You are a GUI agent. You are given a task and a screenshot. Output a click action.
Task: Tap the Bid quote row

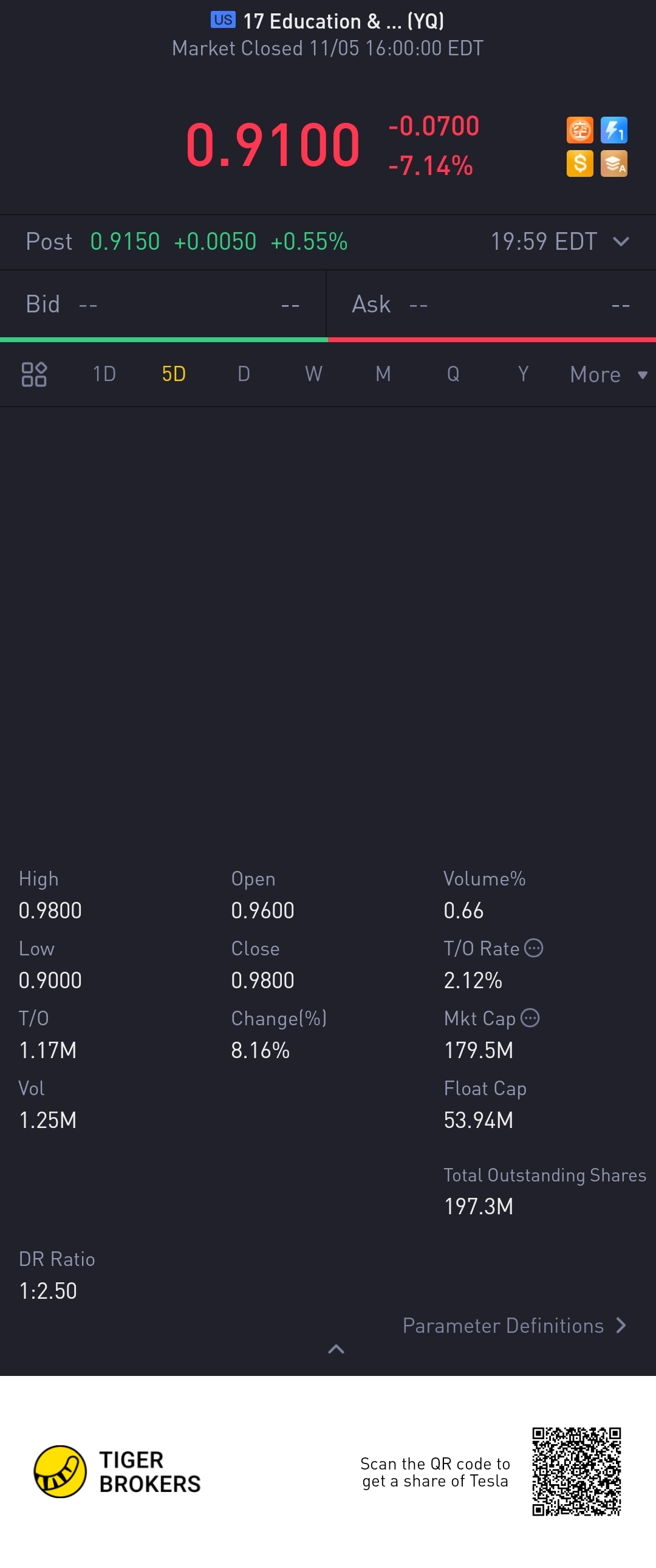[x=163, y=304]
